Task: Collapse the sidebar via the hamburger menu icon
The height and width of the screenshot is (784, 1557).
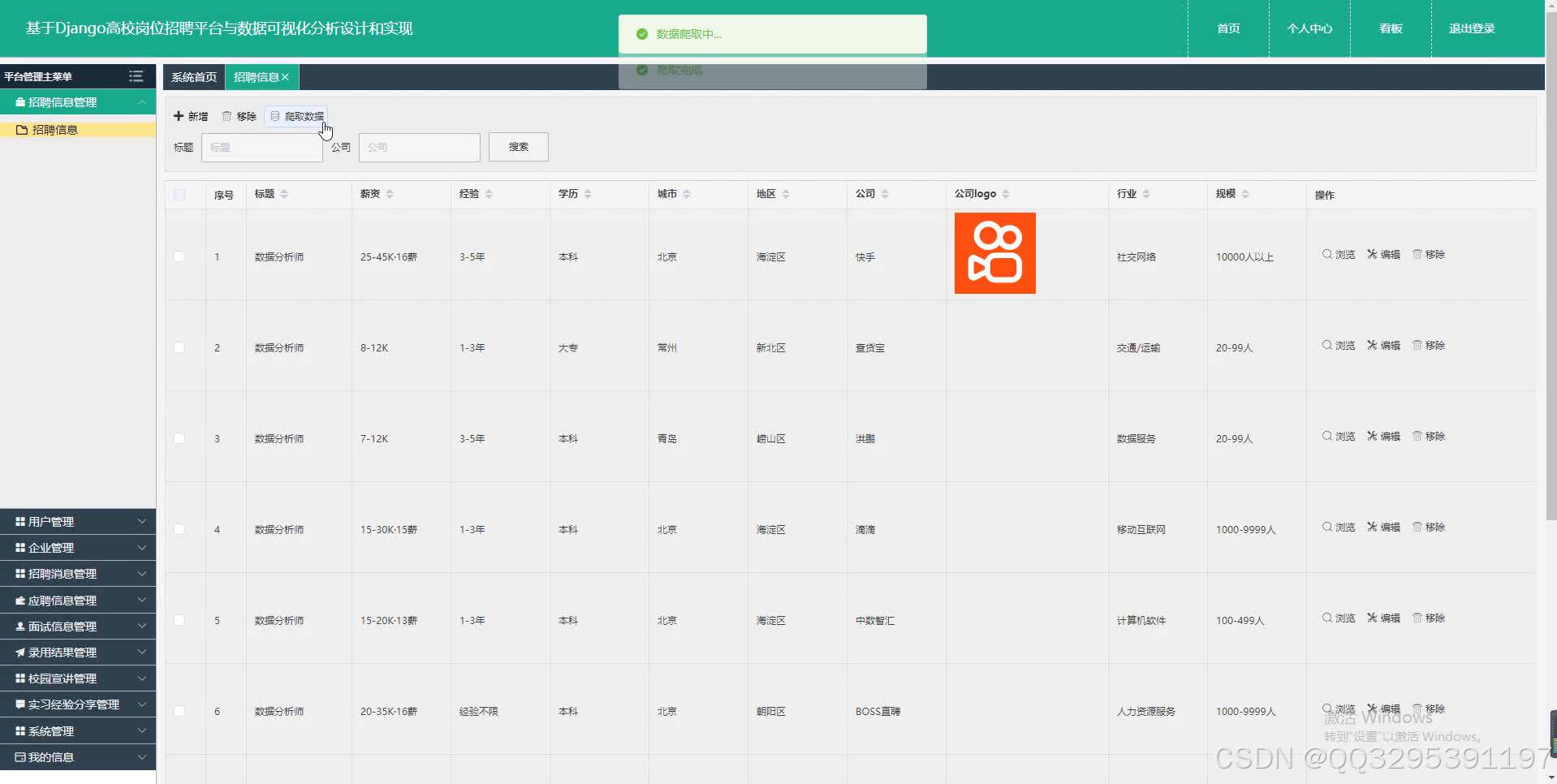Action: [136, 76]
